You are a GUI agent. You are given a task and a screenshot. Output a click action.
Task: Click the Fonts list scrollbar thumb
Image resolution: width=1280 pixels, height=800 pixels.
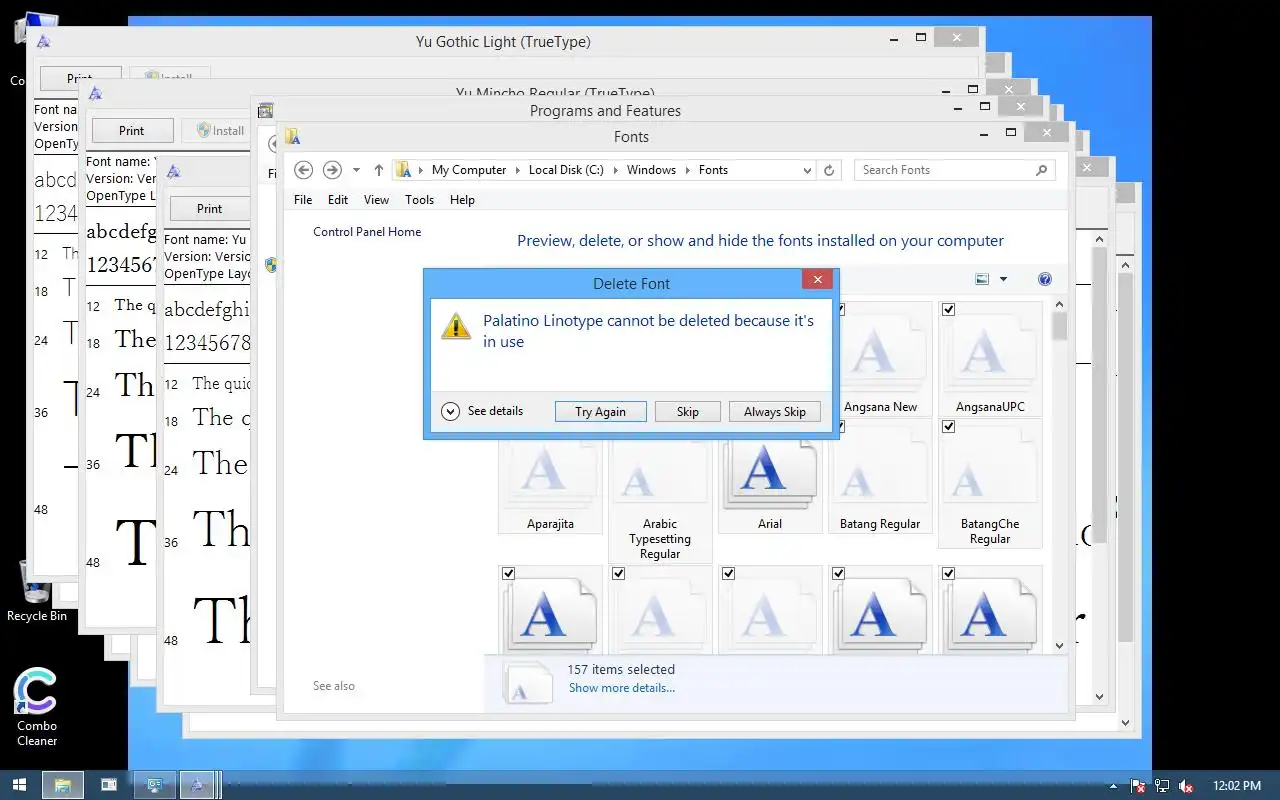[1059, 326]
